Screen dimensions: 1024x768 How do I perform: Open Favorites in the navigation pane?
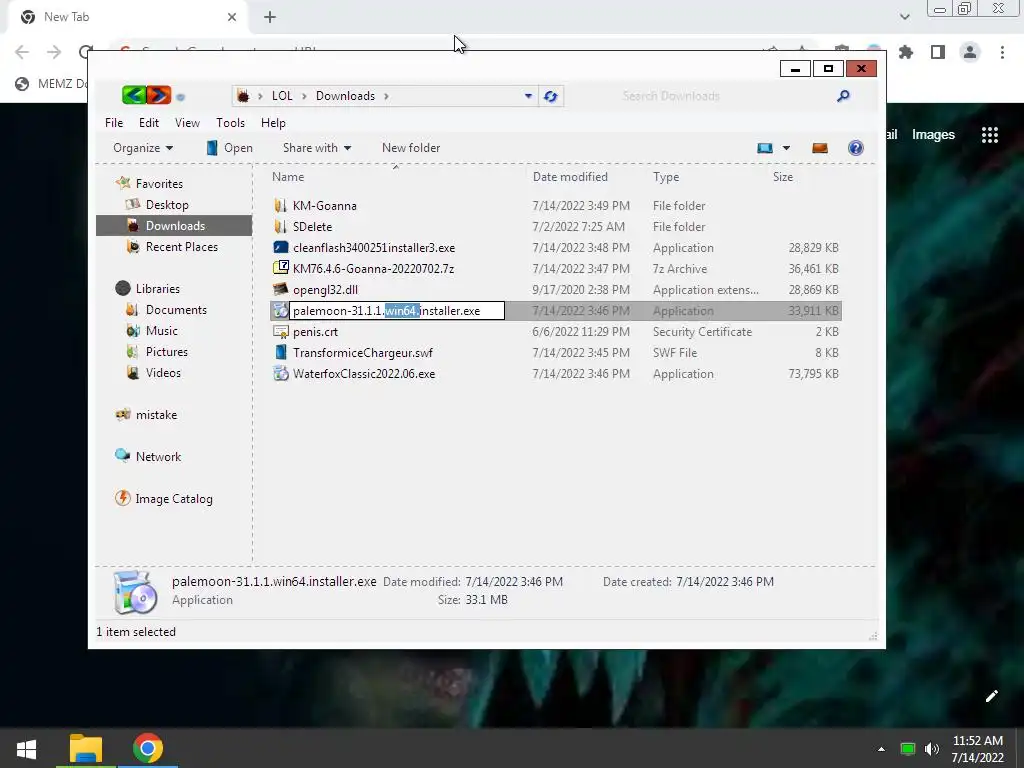coord(159,184)
